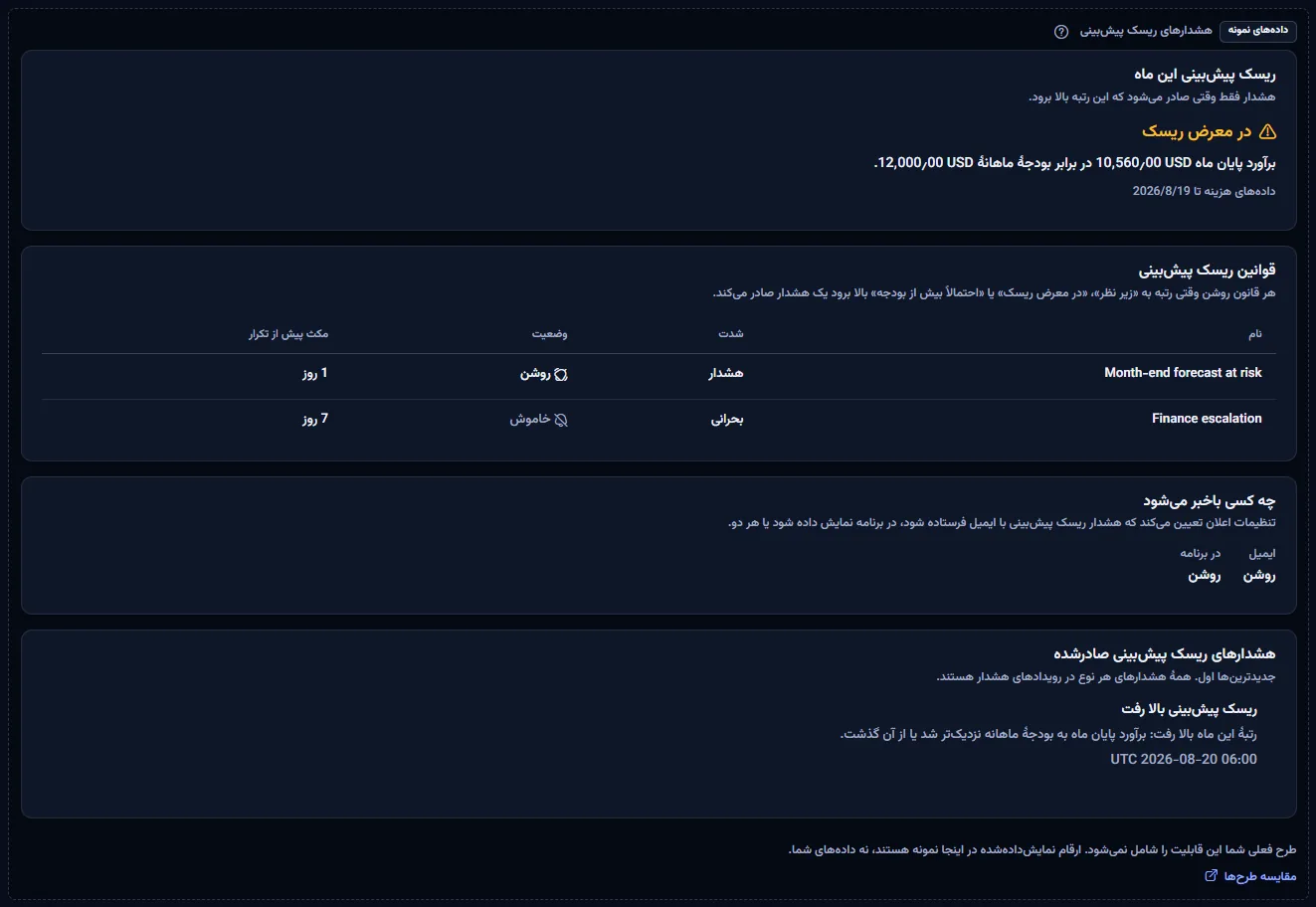Open the help icon beside هشدارهای ریسک پیش‌بینی
1316x907 pixels.
1061,31
